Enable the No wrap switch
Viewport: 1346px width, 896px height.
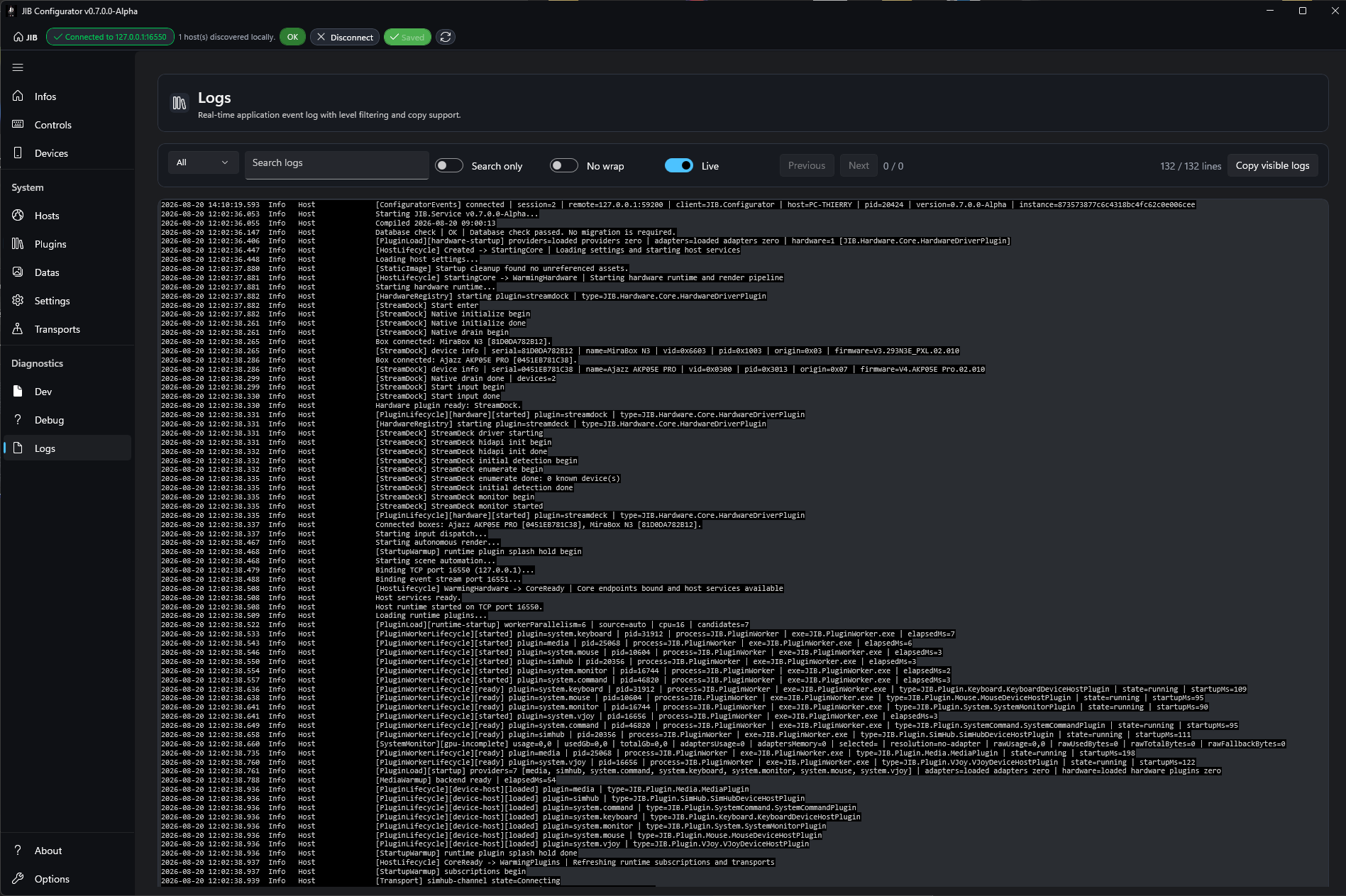[564, 165]
